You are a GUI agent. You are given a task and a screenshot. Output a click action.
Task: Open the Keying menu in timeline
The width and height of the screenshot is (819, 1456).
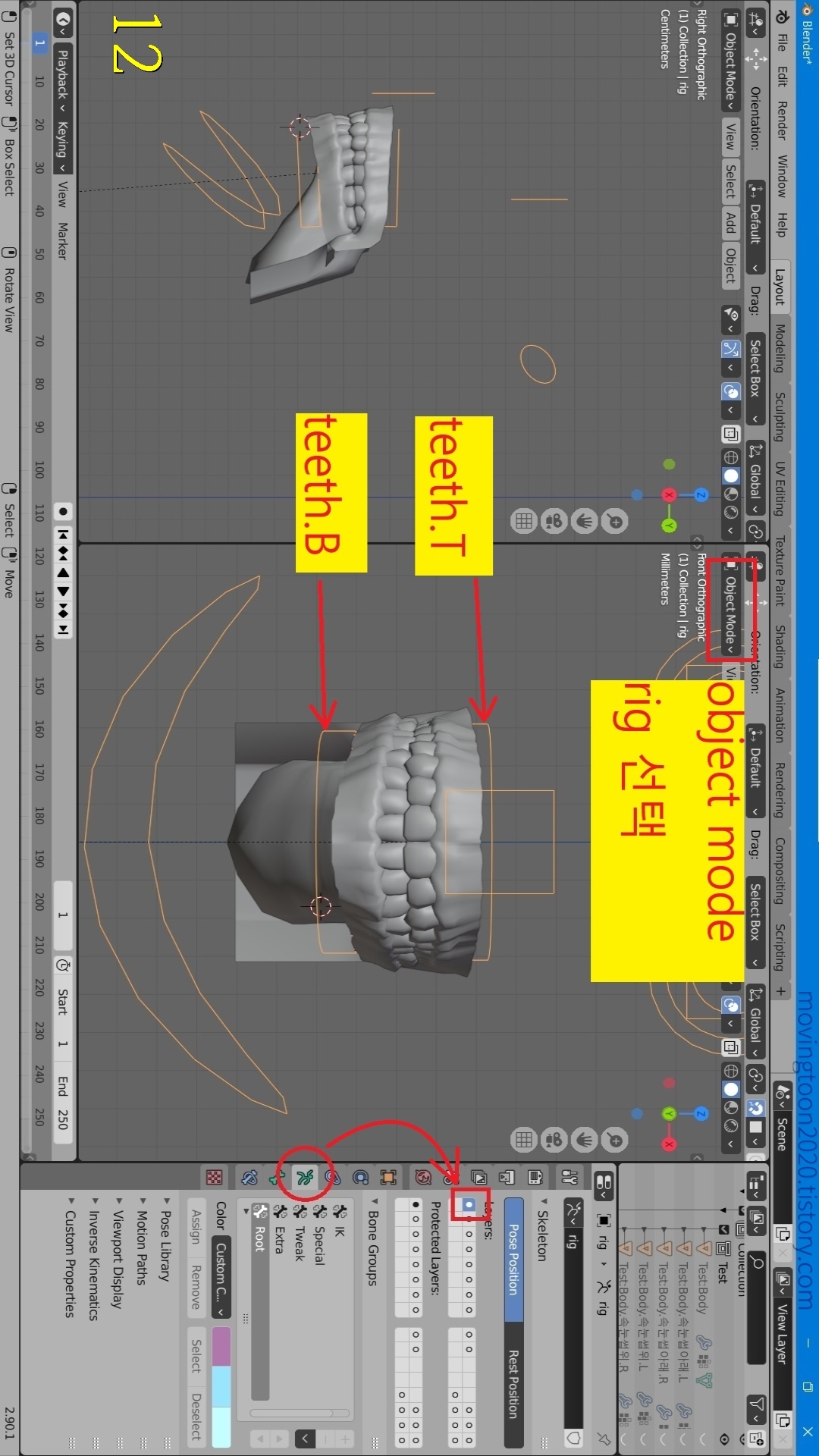[63, 146]
